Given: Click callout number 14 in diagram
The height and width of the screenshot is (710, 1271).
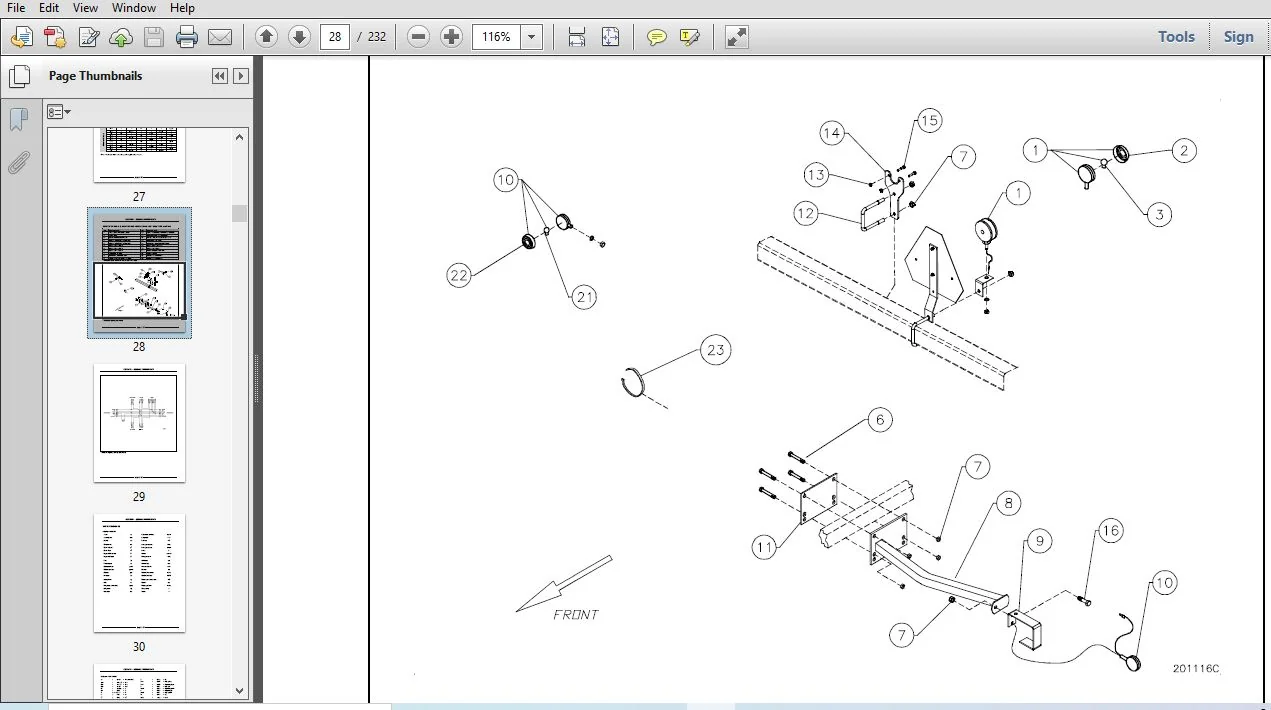Looking at the screenshot, I should (832, 133).
